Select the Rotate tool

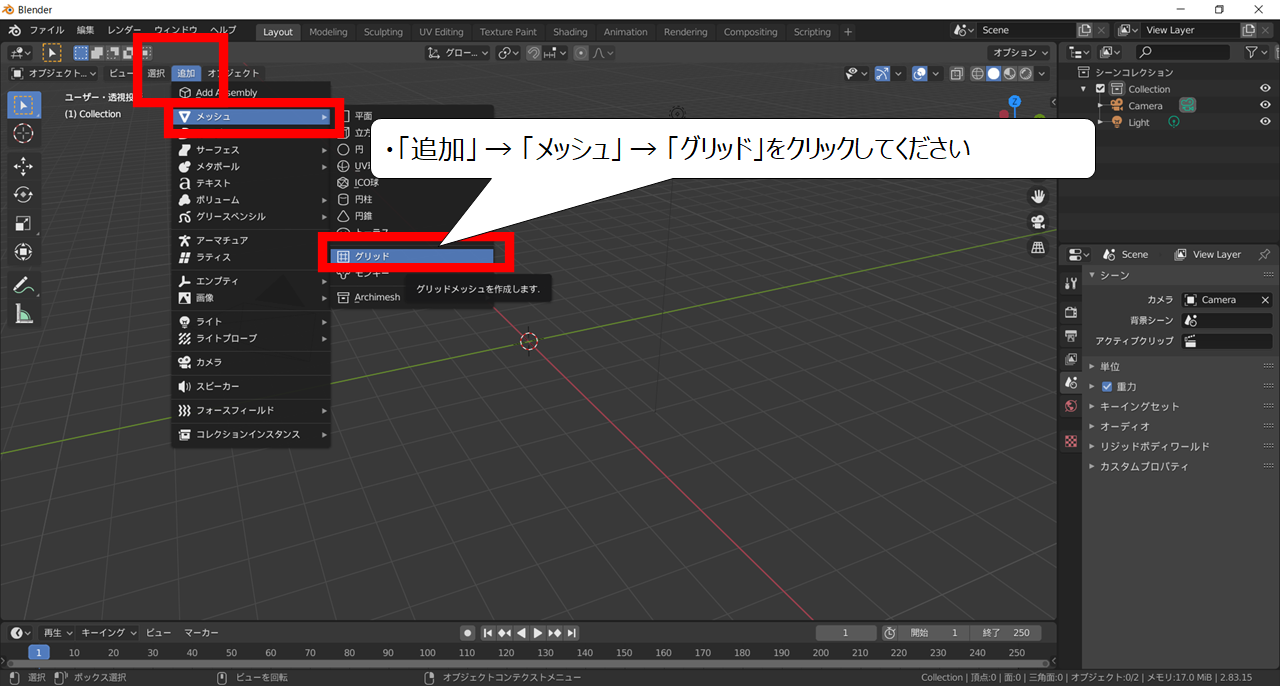click(25, 195)
